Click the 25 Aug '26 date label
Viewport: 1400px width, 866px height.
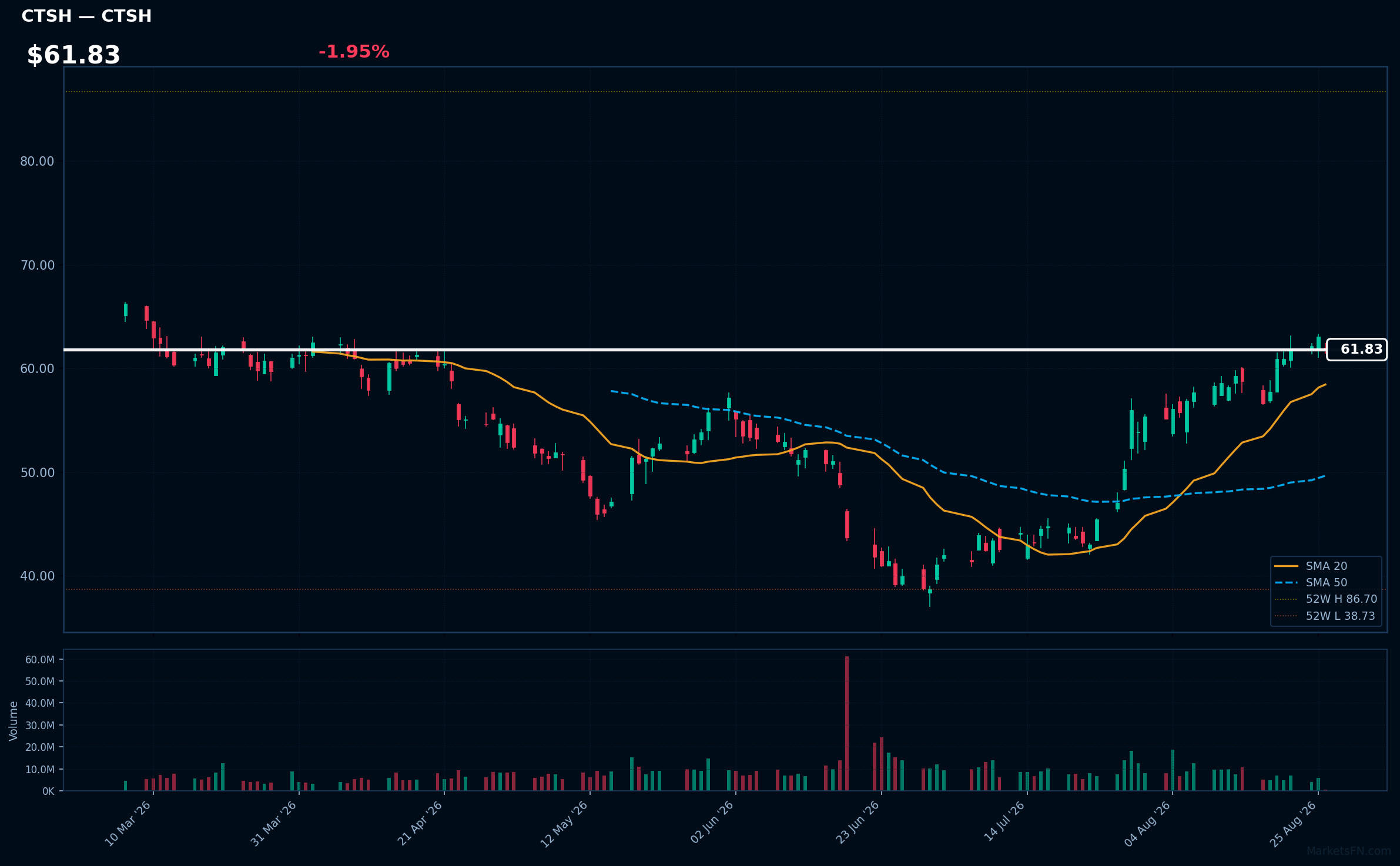[1293, 824]
